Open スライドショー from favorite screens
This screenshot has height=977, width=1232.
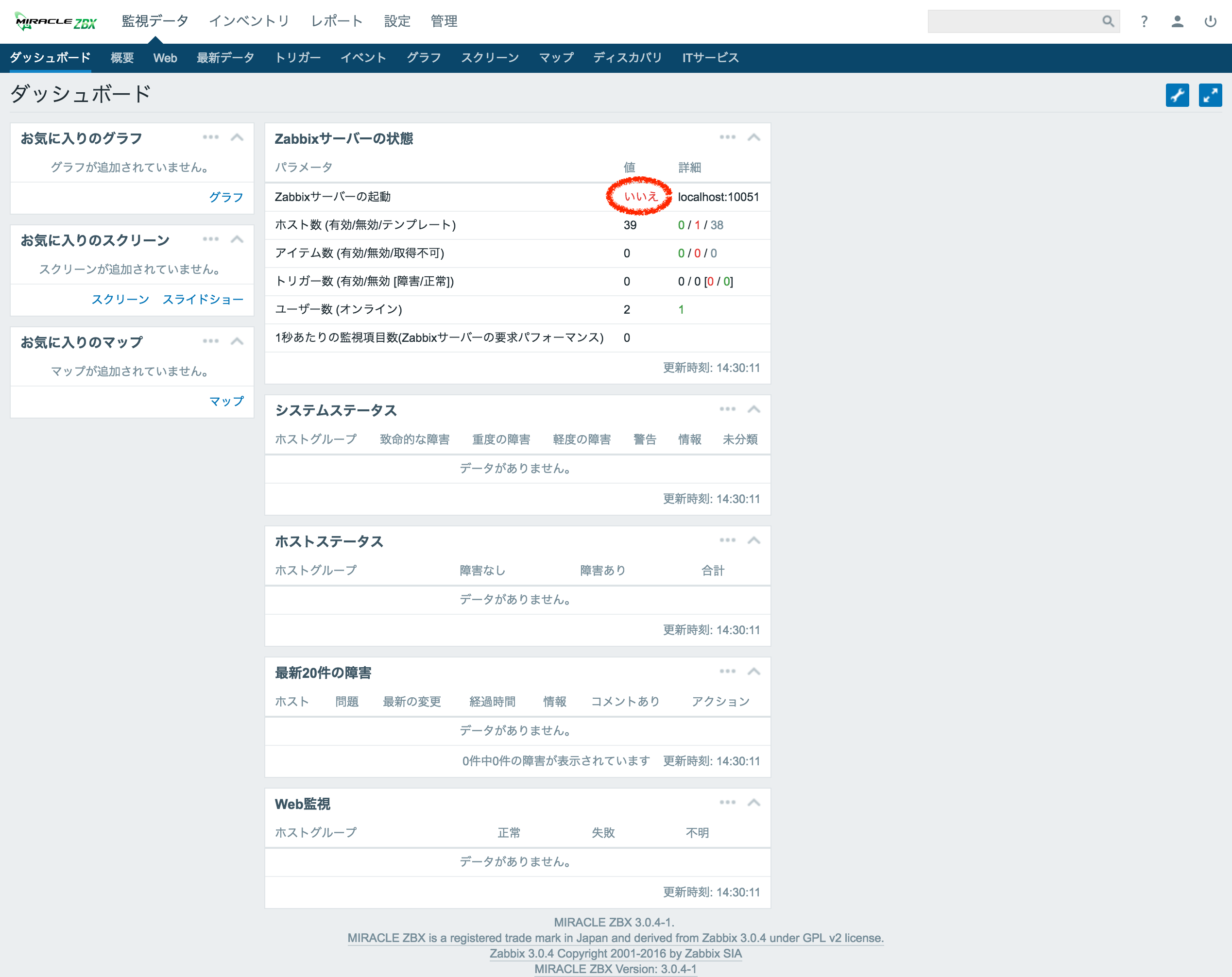pos(204,299)
